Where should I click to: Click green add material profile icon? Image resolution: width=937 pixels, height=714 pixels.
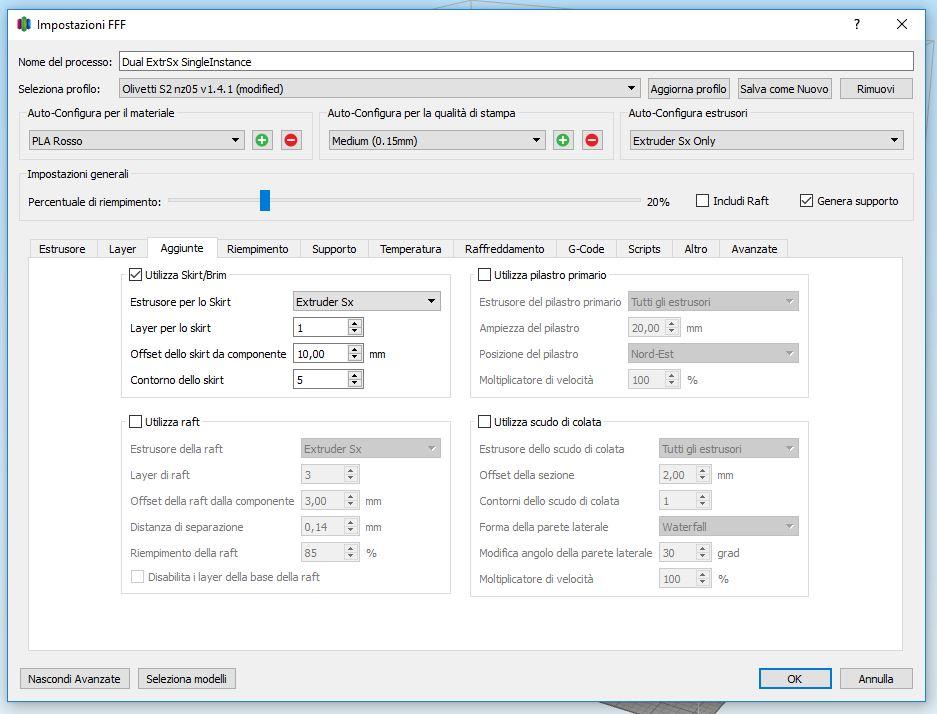click(x=262, y=141)
